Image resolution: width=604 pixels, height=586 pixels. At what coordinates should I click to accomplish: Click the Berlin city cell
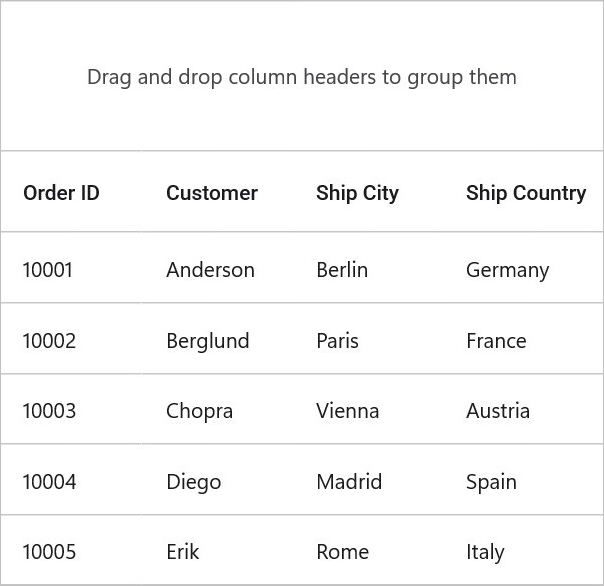tap(342, 270)
